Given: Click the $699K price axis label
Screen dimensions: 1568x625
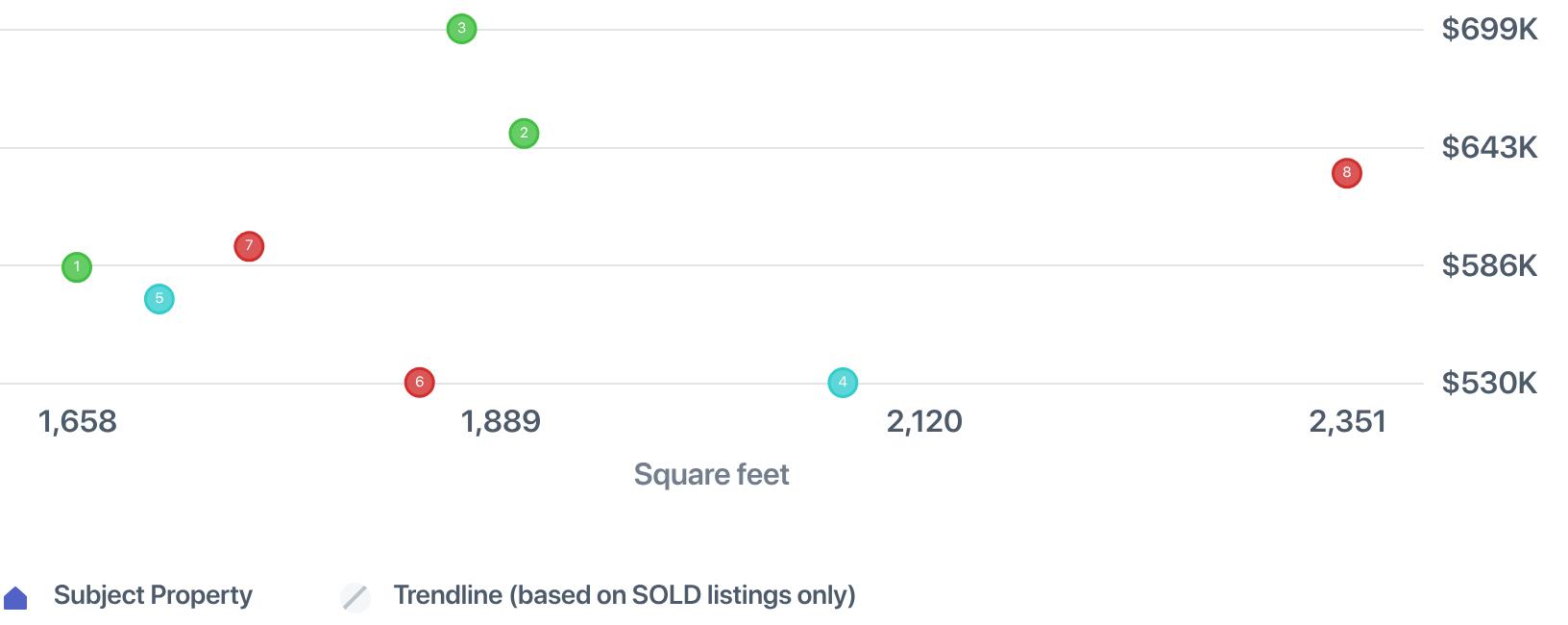Looking at the screenshot, I should tap(1489, 30).
